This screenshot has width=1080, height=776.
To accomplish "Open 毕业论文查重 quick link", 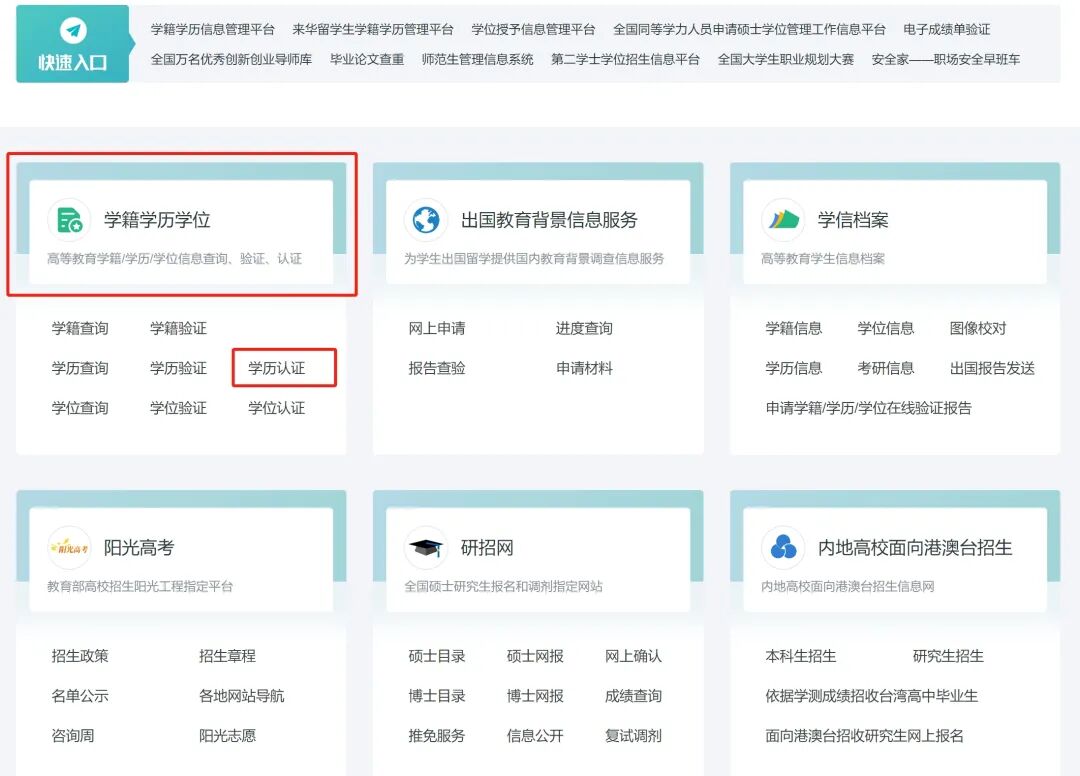I will pyautogui.click(x=367, y=59).
